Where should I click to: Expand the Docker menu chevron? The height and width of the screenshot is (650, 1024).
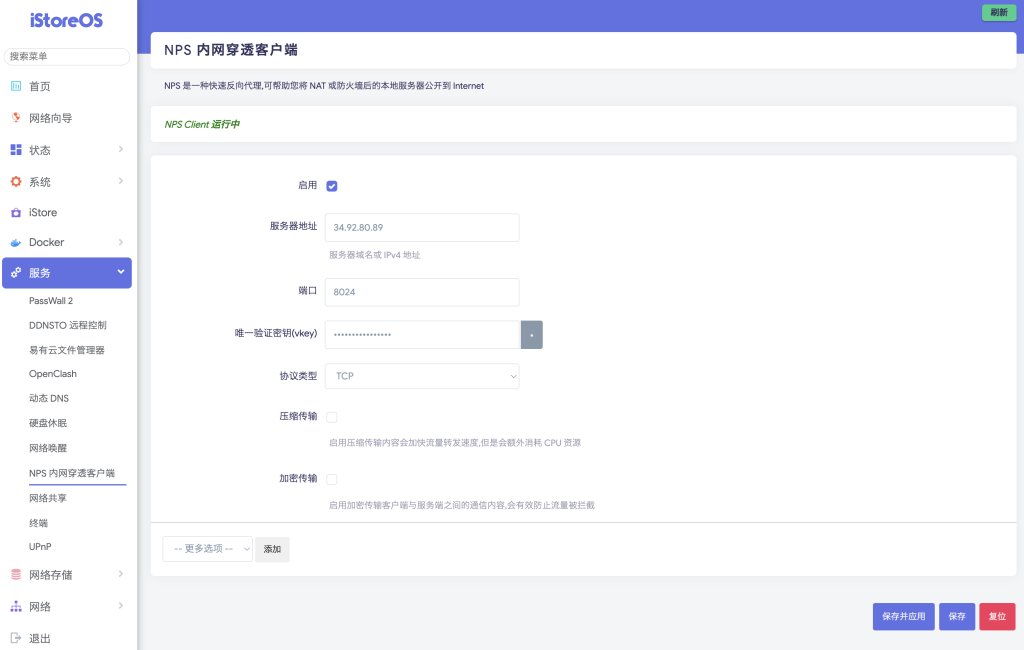tap(121, 242)
